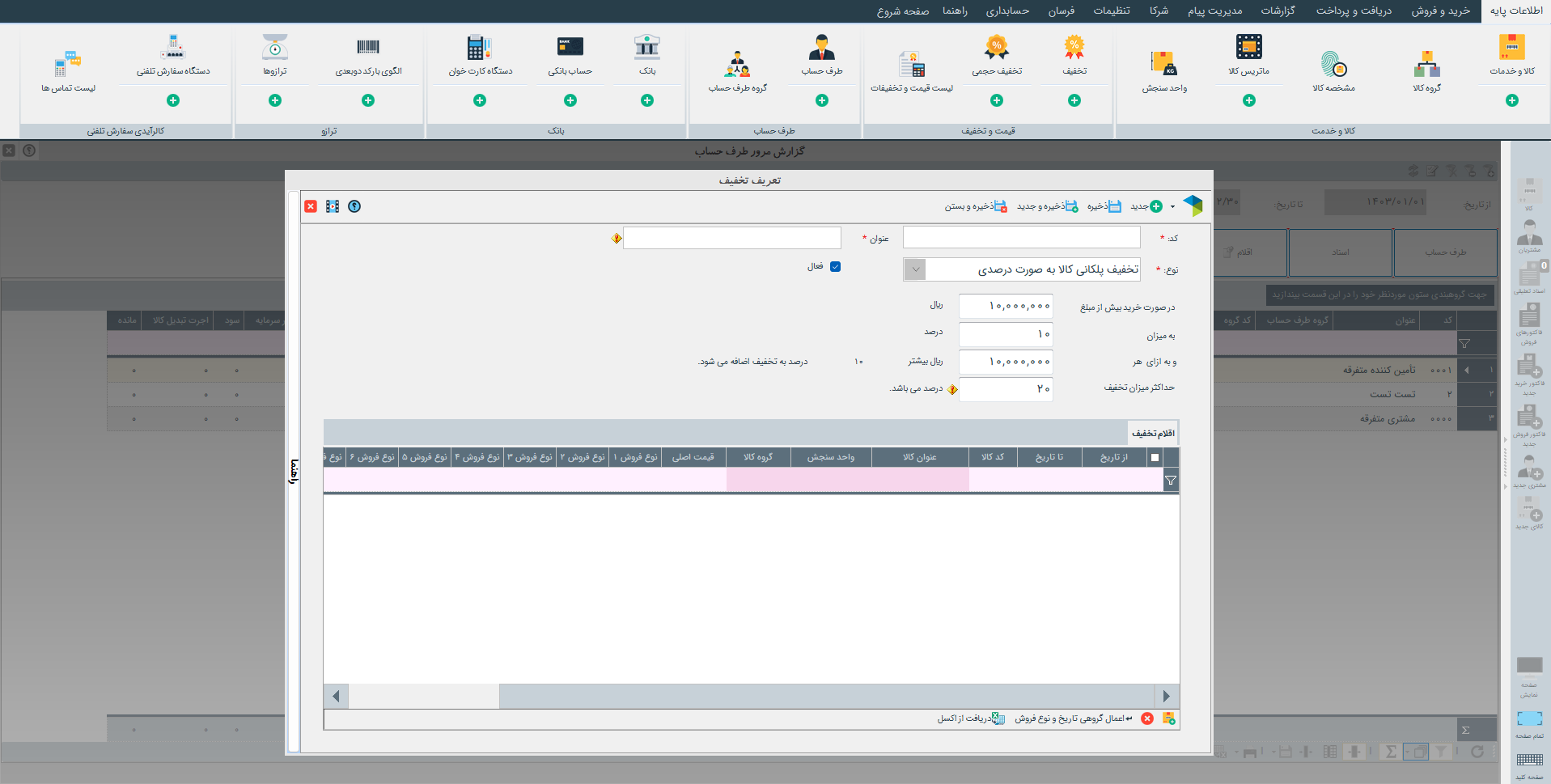1551x784 pixels.
Task: Click the plus under ترازوها
Action: coord(275,100)
